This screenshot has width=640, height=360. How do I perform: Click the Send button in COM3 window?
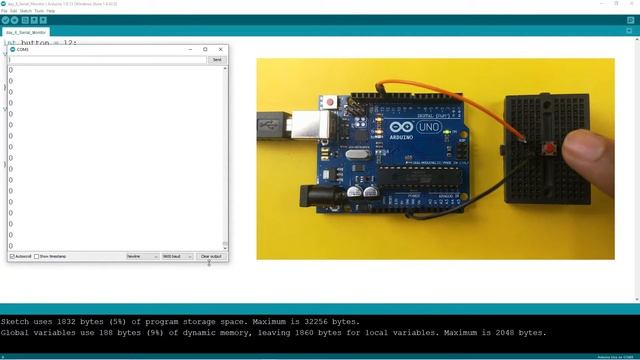click(217, 60)
